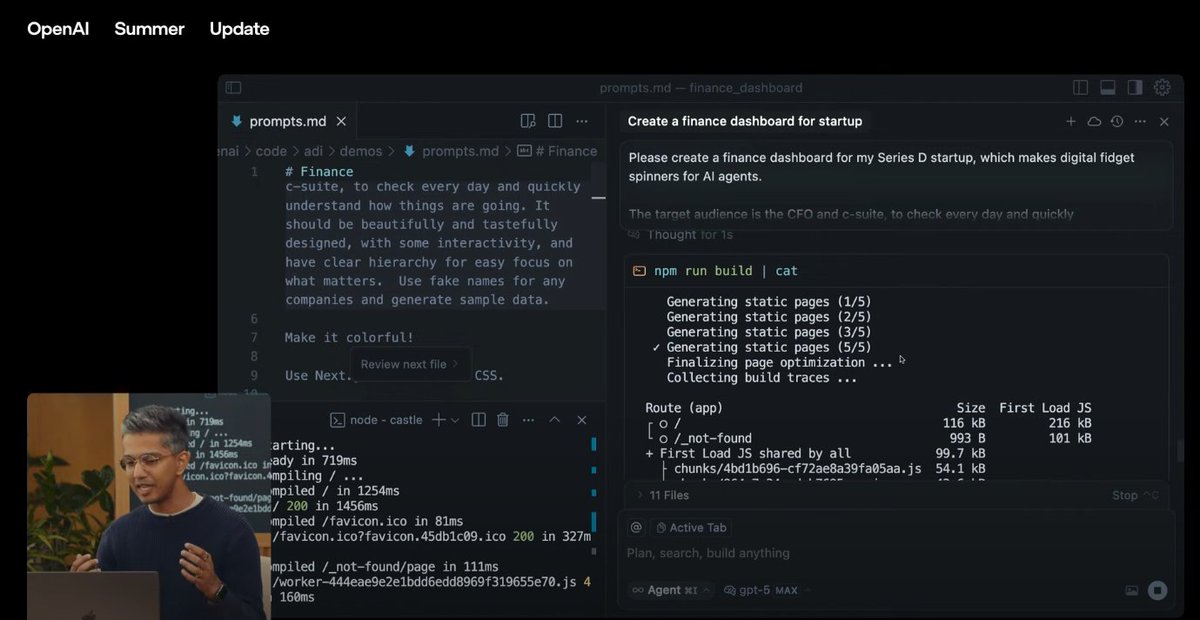The width and height of the screenshot is (1200, 620).
Task: Click the round stop button in chat input
Action: click(x=1158, y=590)
